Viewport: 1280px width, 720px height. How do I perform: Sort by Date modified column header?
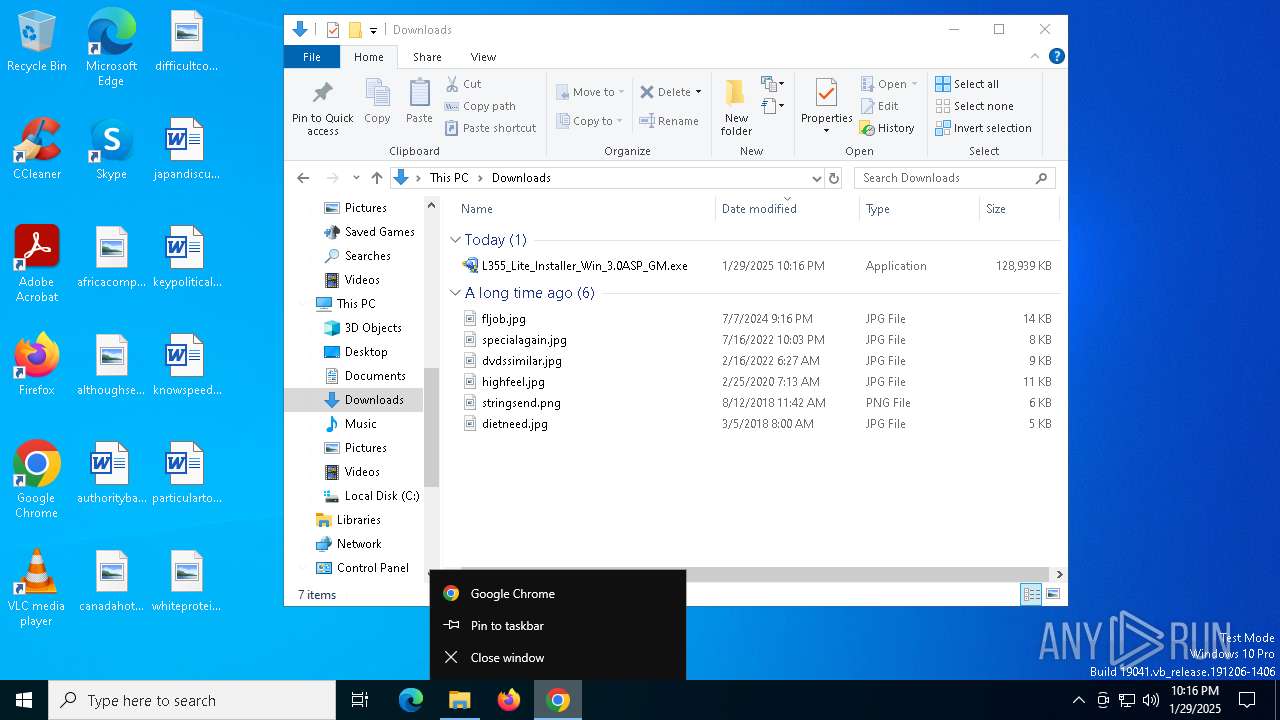pos(787,209)
